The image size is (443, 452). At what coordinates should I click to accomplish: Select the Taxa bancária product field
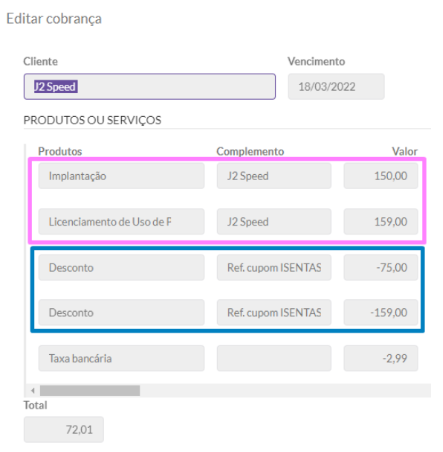point(121,358)
